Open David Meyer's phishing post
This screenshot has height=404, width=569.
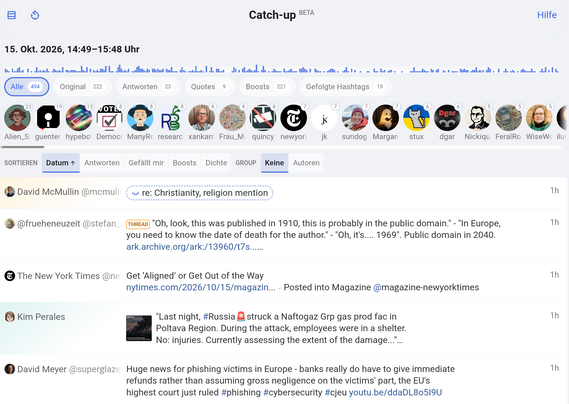click(x=284, y=380)
